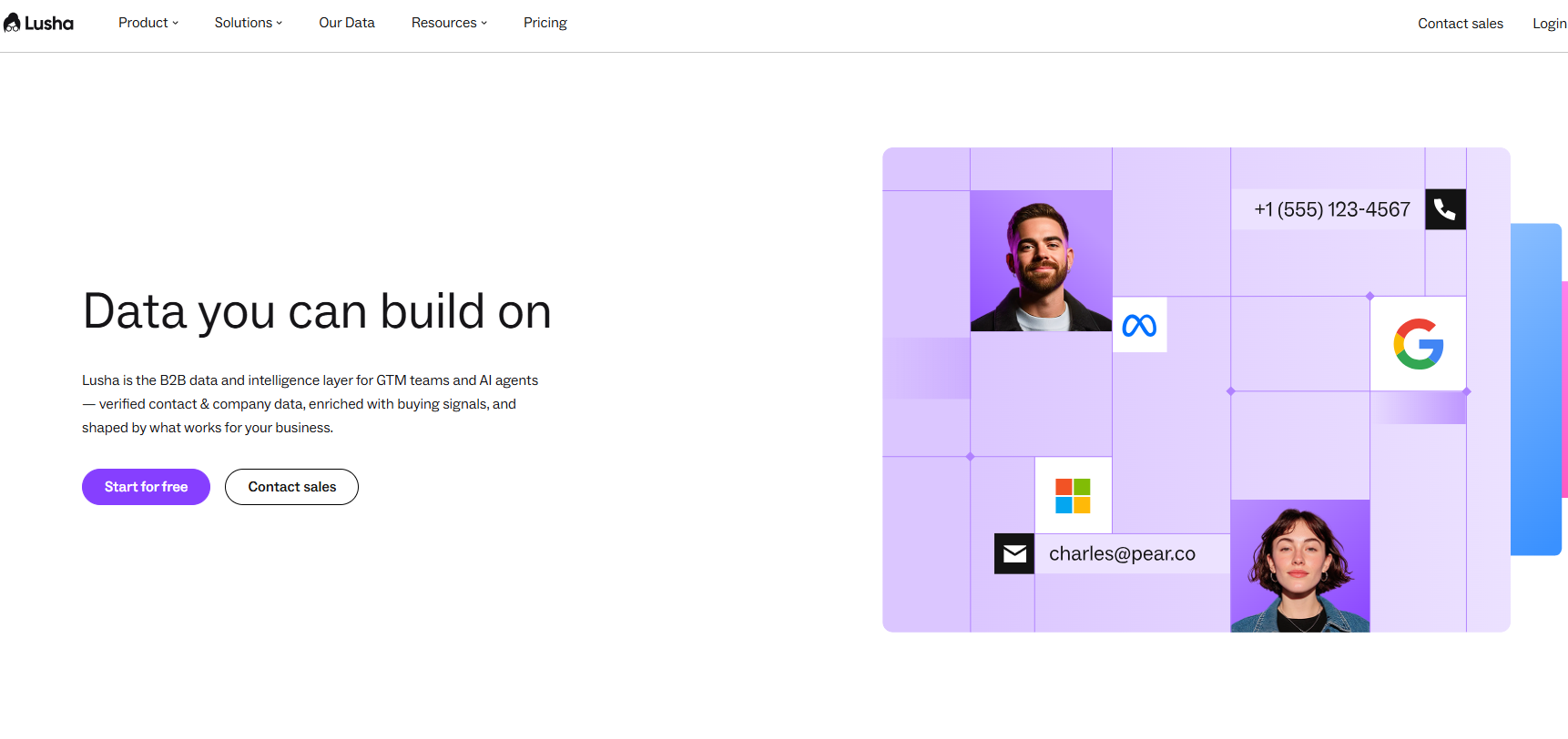Click the Meta infinity logo tile
Viewport: 1568px width, 739px height.
pos(1139,325)
